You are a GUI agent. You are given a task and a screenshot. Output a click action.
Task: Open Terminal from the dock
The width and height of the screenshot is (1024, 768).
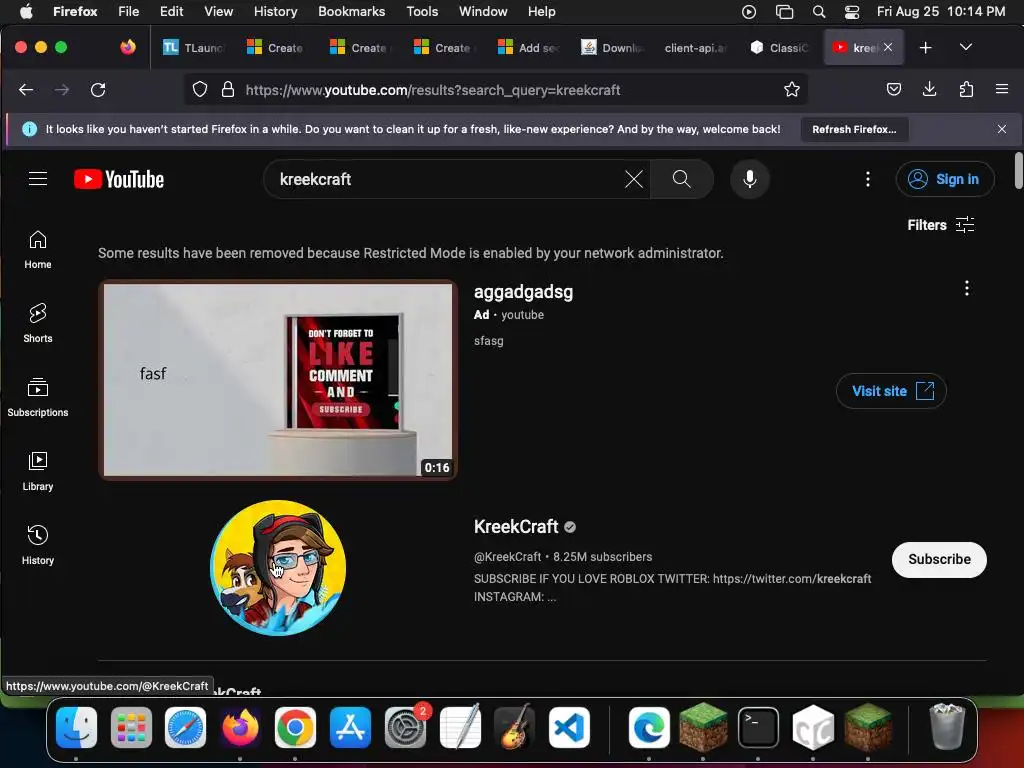pyautogui.click(x=758, y=728)
